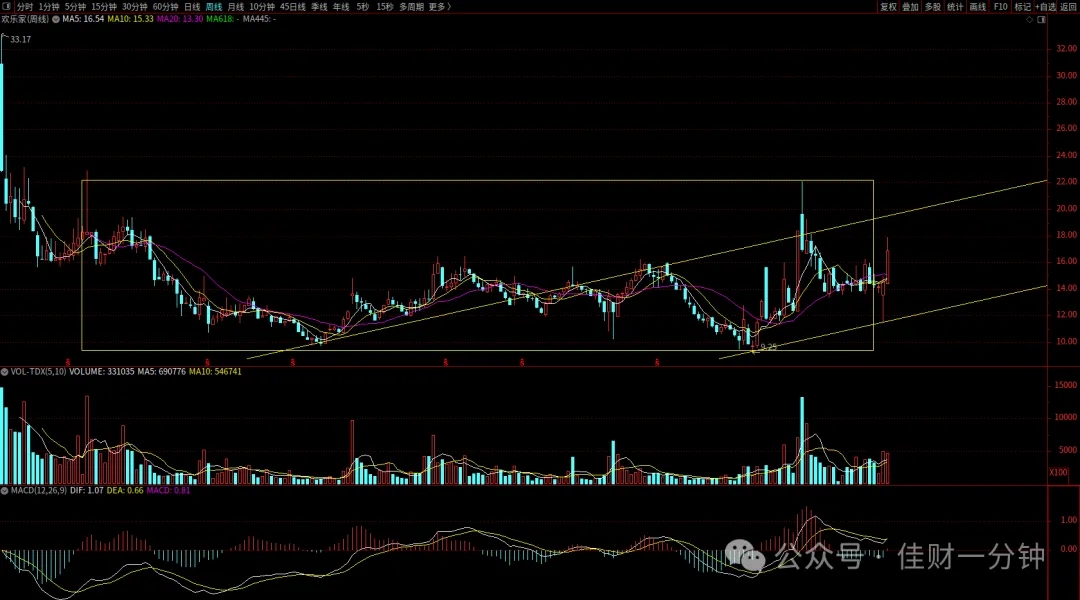1080x600 pixels.
Task: Select the 30分钟 period tab
Action: (134, 7)
